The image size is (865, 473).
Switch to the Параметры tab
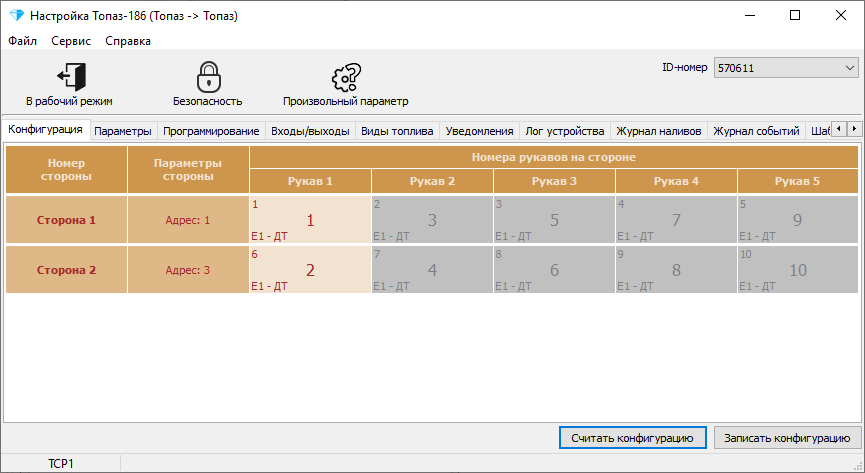[x=123, y=131]
